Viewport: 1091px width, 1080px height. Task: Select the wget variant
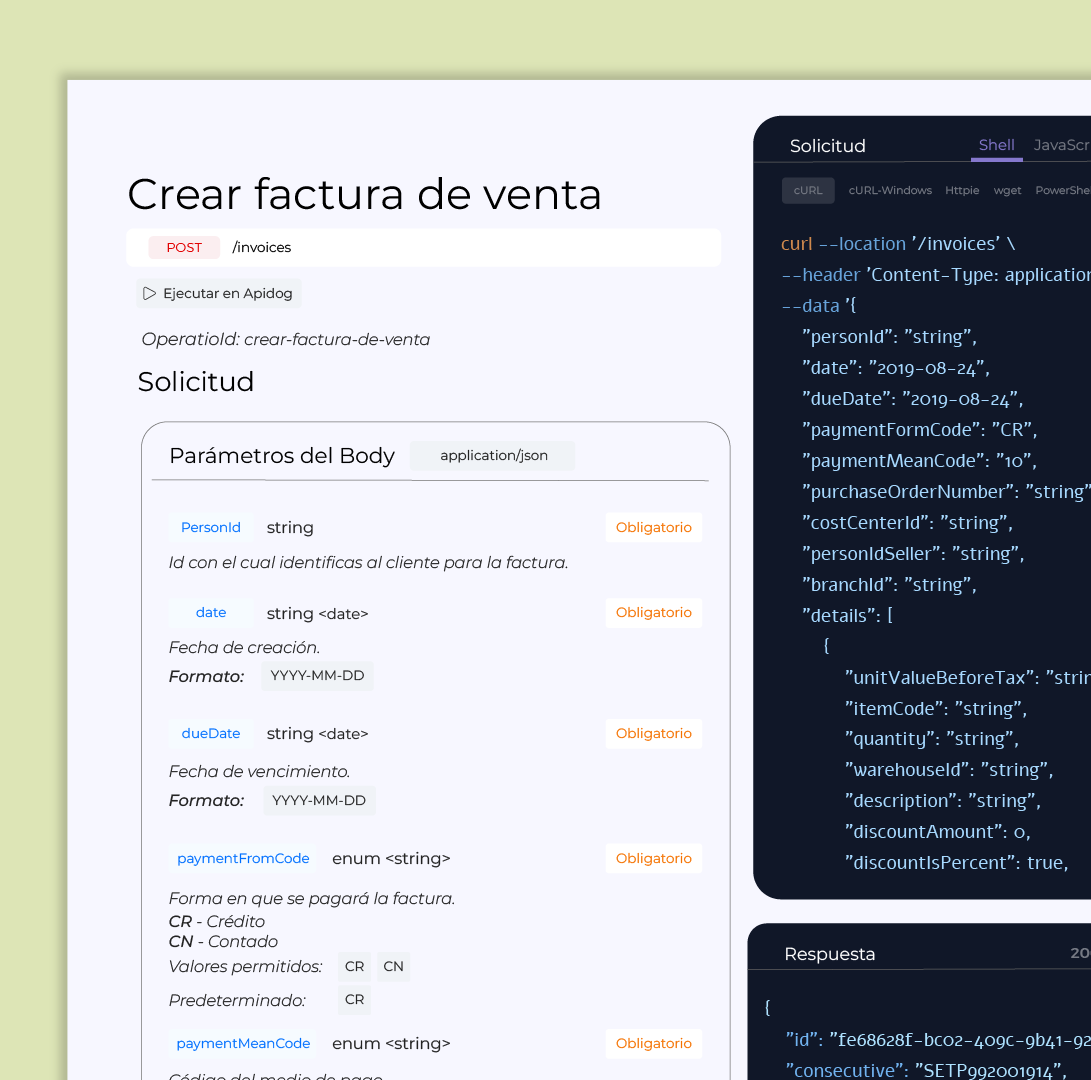[1007, 190]
